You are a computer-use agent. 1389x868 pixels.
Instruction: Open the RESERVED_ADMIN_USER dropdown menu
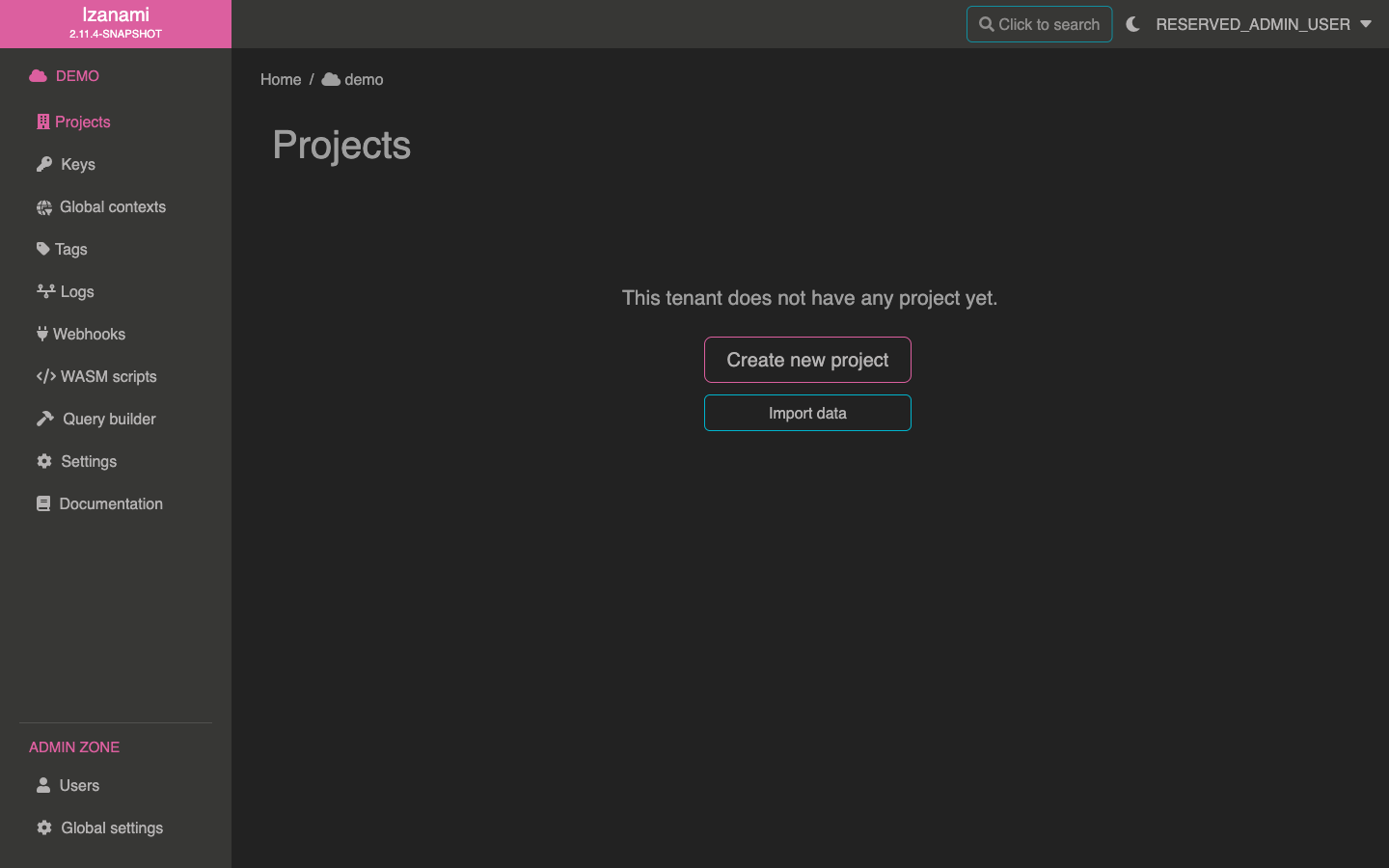pos(1252,24)
